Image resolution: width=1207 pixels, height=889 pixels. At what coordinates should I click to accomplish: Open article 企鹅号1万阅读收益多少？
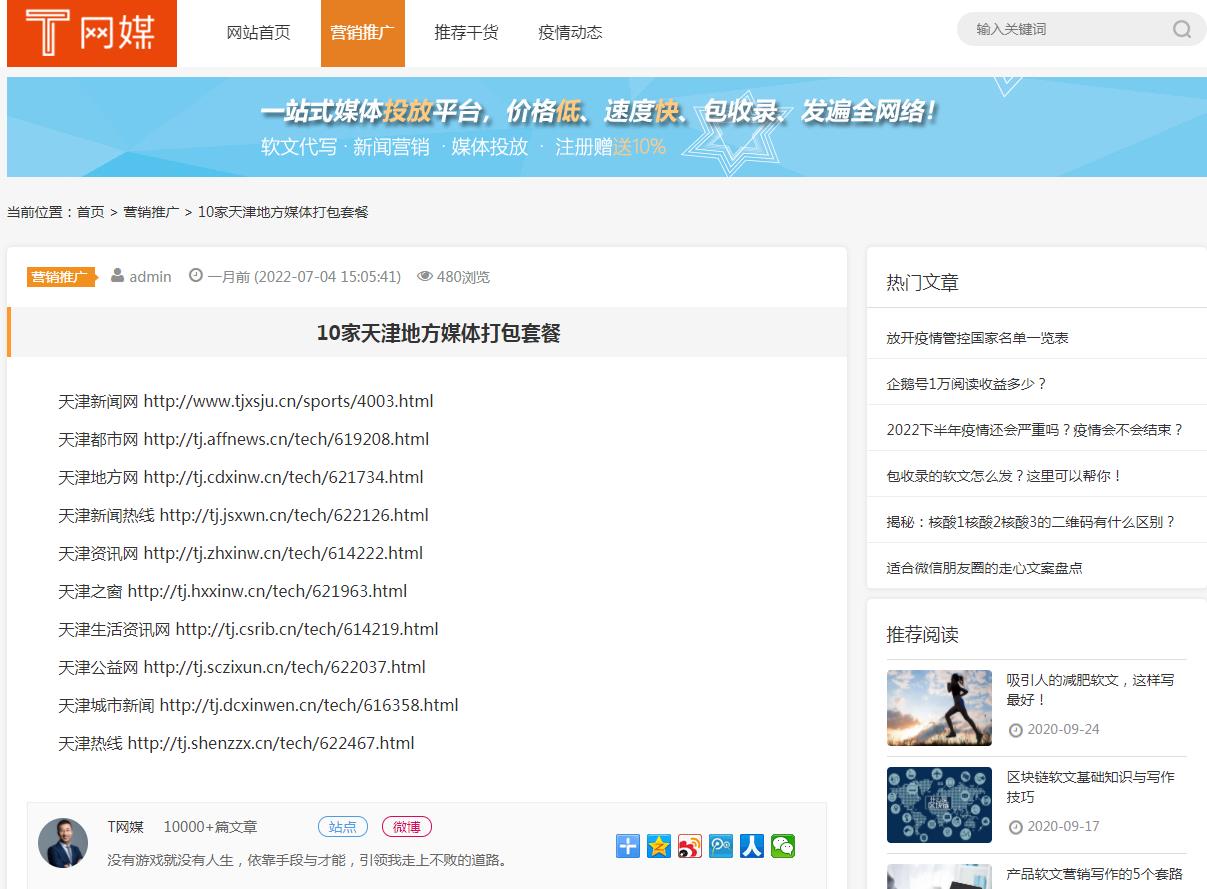[x=967, y=384]
